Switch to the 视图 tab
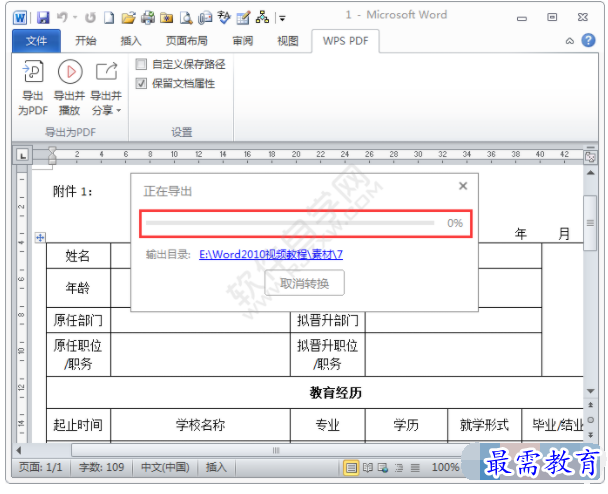608x494 pixels. [x=288, y=41]
